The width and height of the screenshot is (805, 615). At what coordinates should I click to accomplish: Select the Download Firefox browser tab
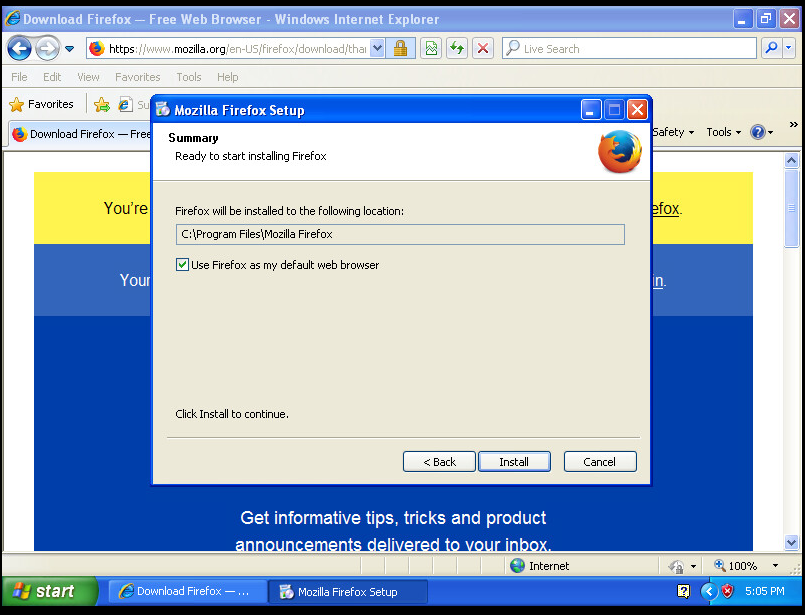click(81, 134)
